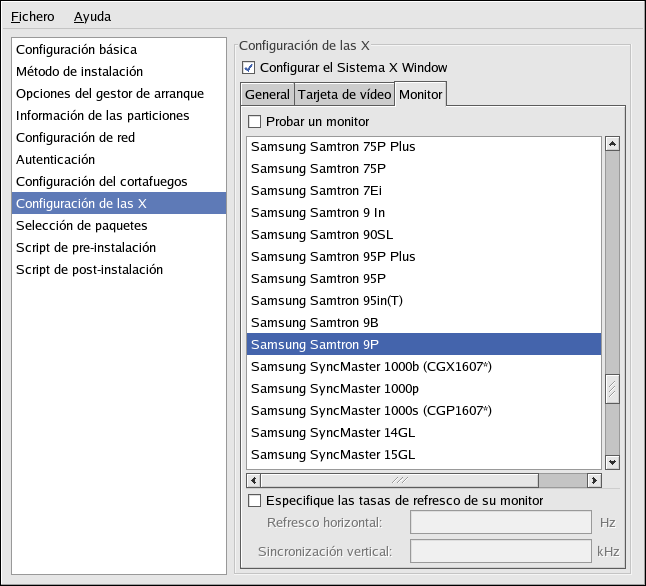Click the vertical scrollbar thumb
This screenshot has width=646, height=586.
(612, 388)
